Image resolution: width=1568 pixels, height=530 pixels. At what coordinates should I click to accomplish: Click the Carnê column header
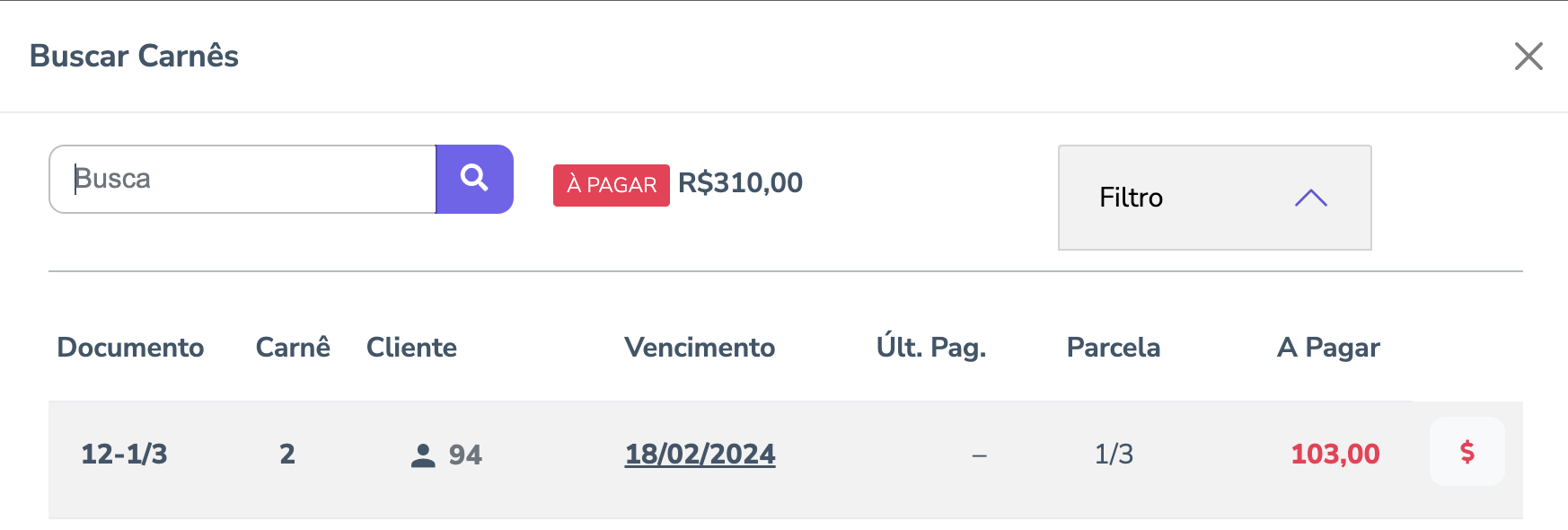(293, 348)
